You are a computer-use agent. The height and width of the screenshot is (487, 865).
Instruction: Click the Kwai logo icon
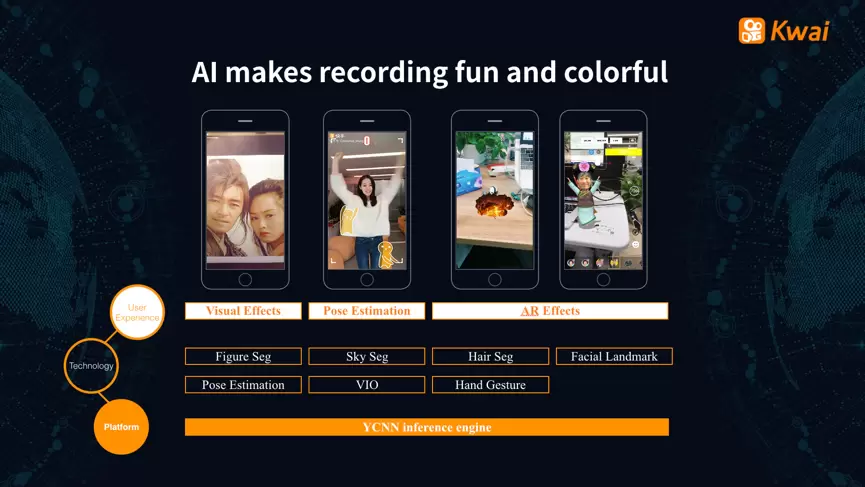pos(752,30)
